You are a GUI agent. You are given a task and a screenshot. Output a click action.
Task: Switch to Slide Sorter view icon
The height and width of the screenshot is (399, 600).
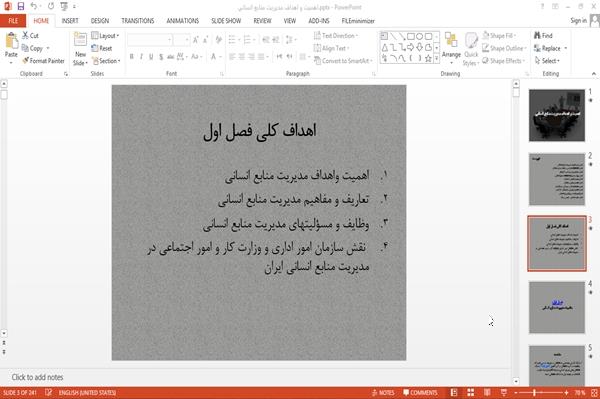point(471,393)
